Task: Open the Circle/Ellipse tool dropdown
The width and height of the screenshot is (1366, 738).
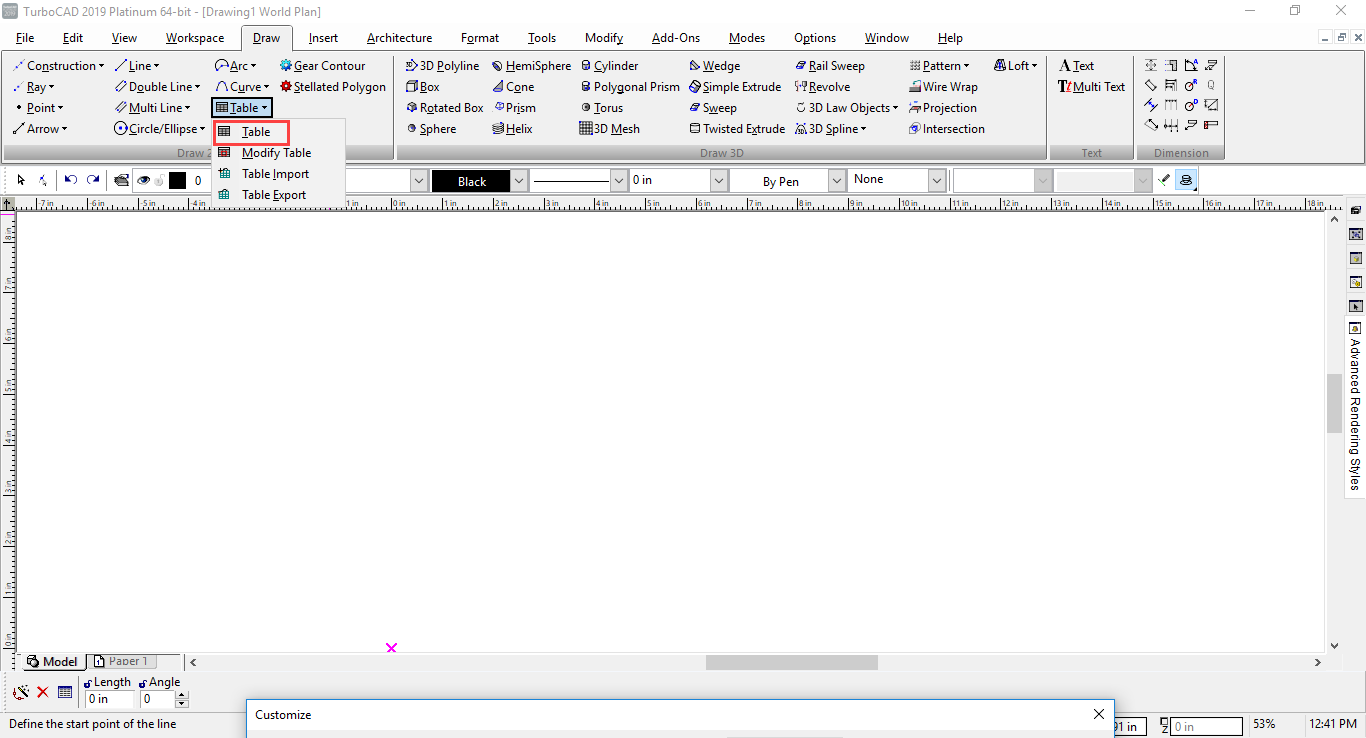Action: (201, 129)
